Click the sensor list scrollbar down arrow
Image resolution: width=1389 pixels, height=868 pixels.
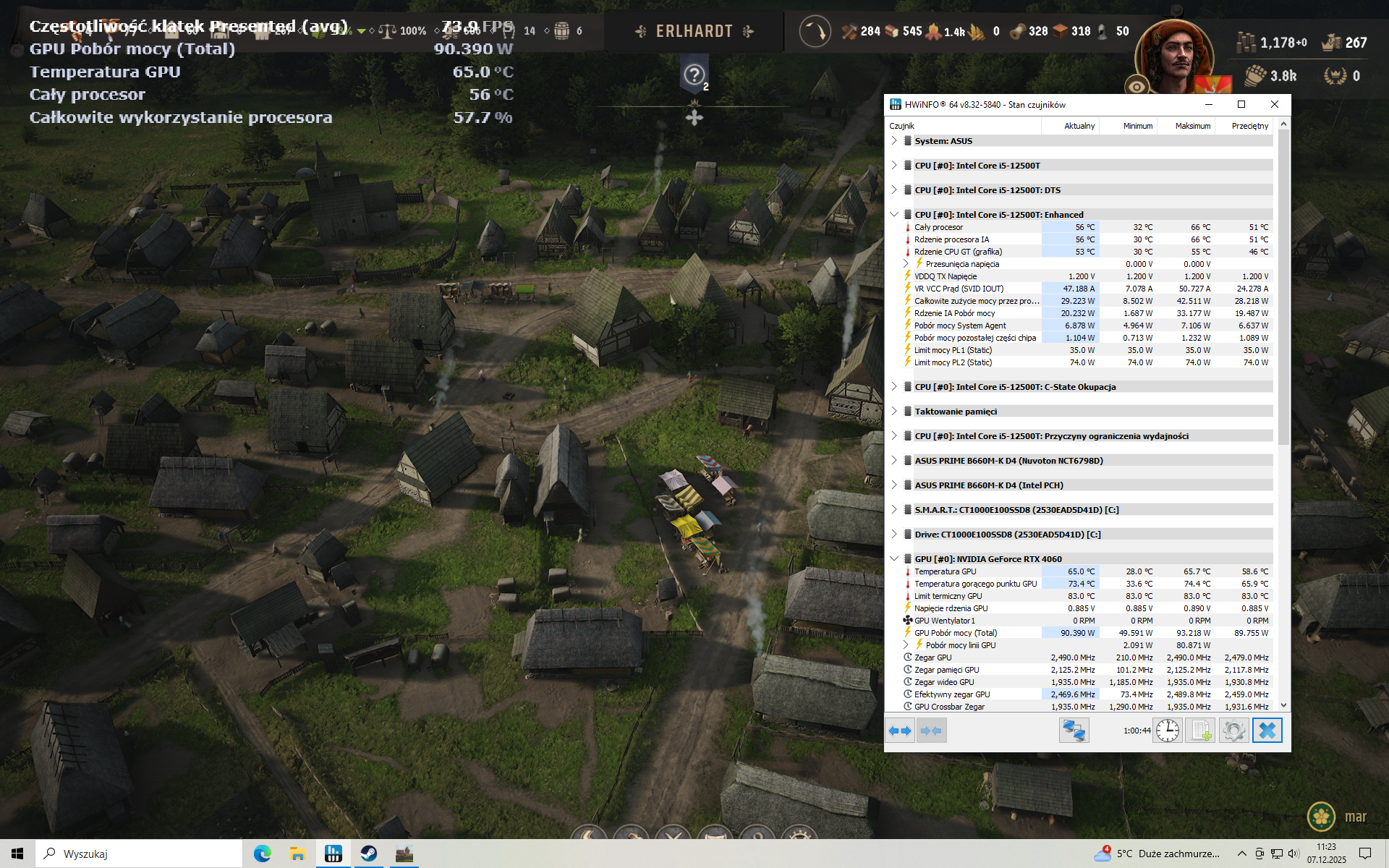click(x=1283, y=705)
